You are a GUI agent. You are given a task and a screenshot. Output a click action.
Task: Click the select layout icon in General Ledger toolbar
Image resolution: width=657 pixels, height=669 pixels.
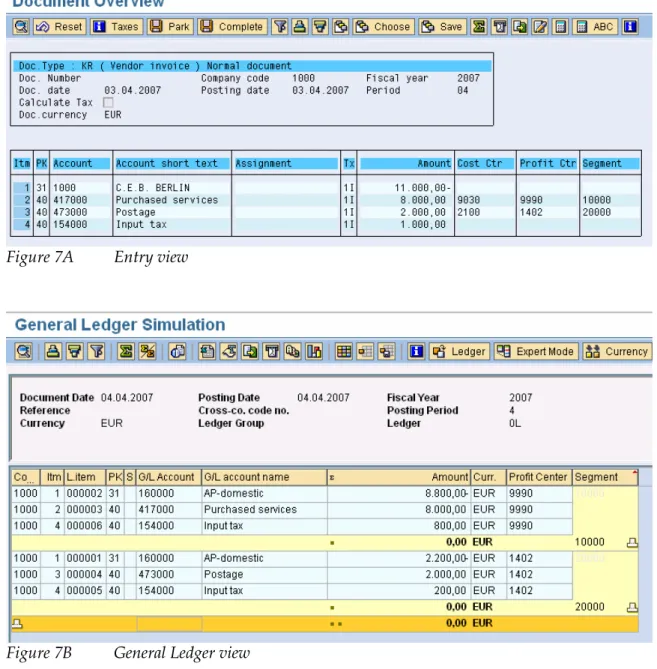point(365,352)
